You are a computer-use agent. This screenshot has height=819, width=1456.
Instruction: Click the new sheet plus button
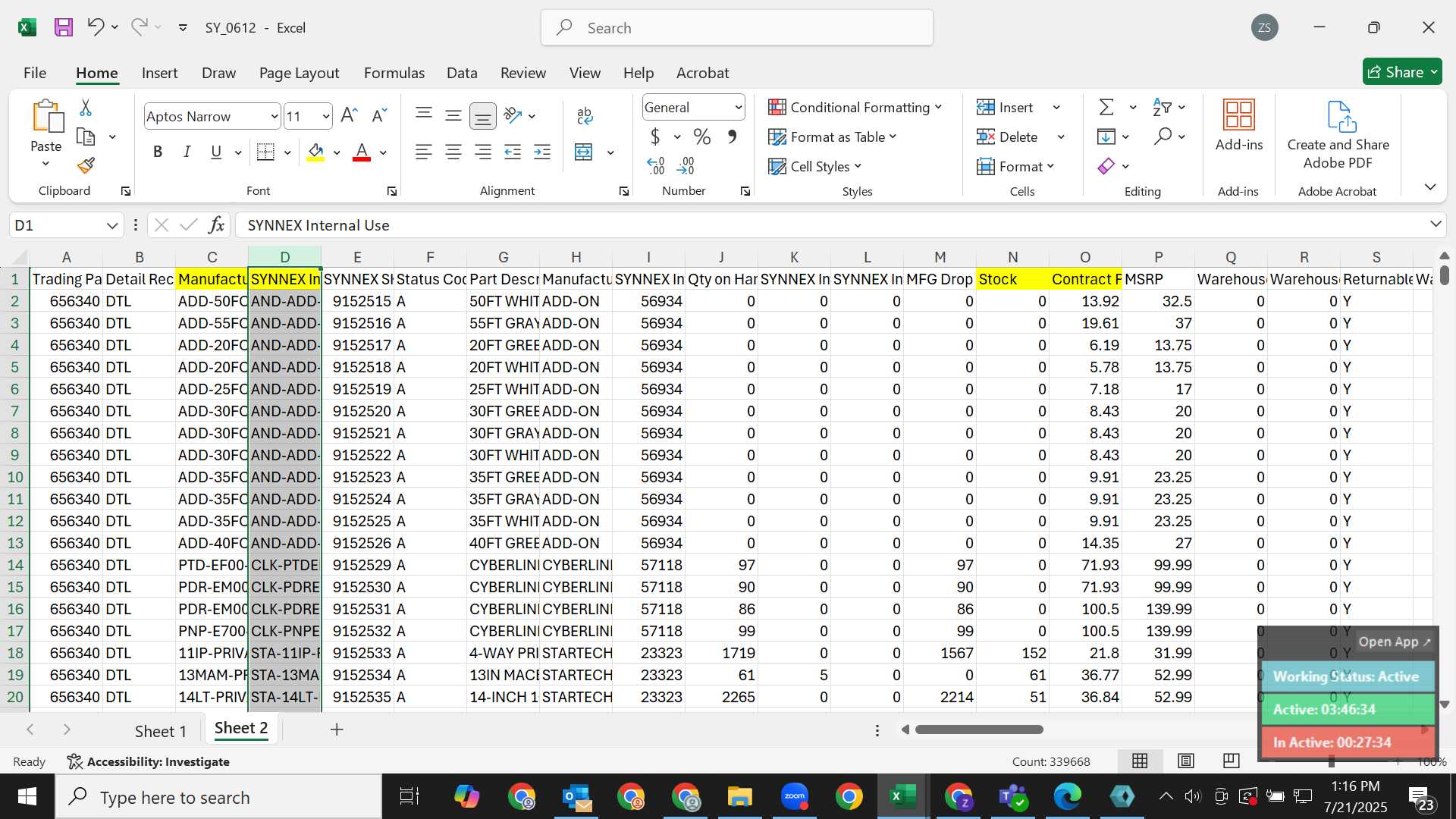click(337, 730)
